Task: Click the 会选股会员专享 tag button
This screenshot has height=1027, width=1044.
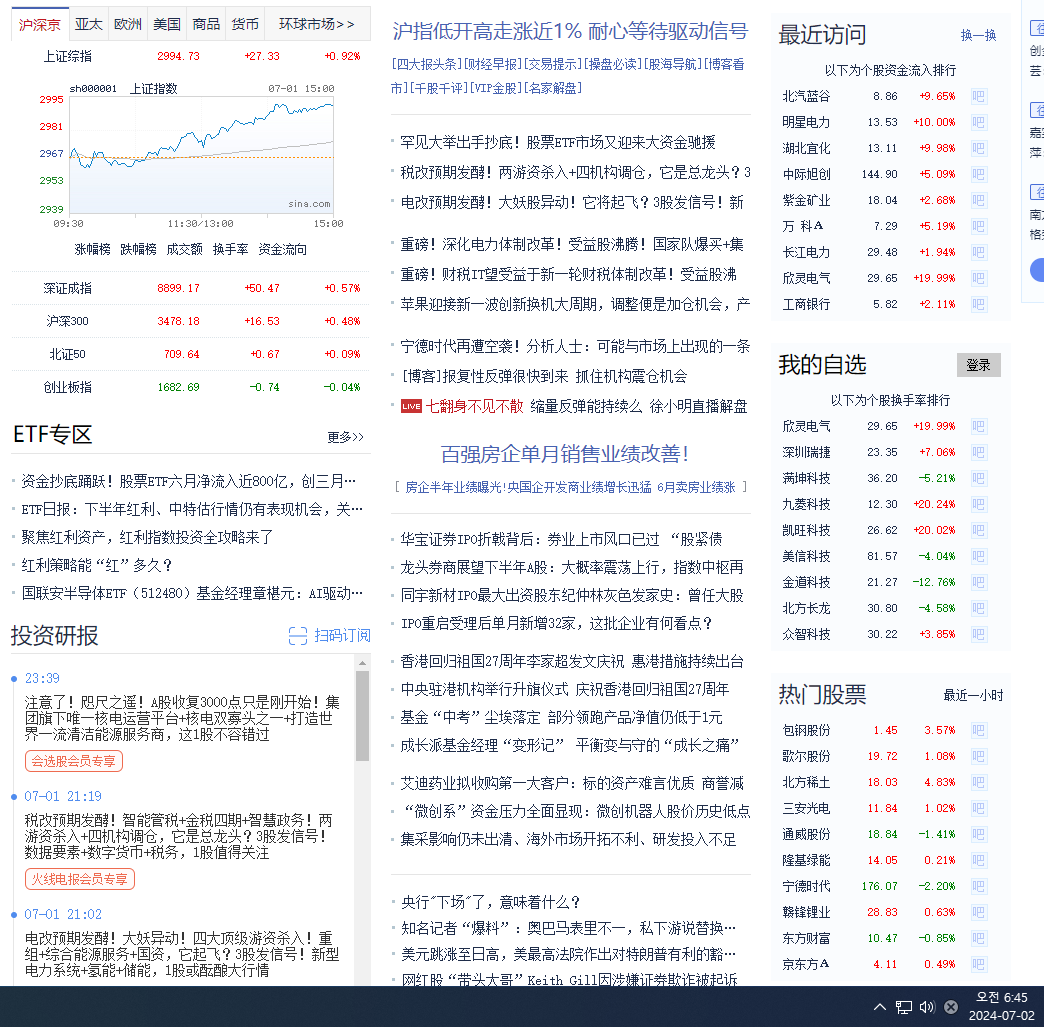Action: click(x=74, y=761)
